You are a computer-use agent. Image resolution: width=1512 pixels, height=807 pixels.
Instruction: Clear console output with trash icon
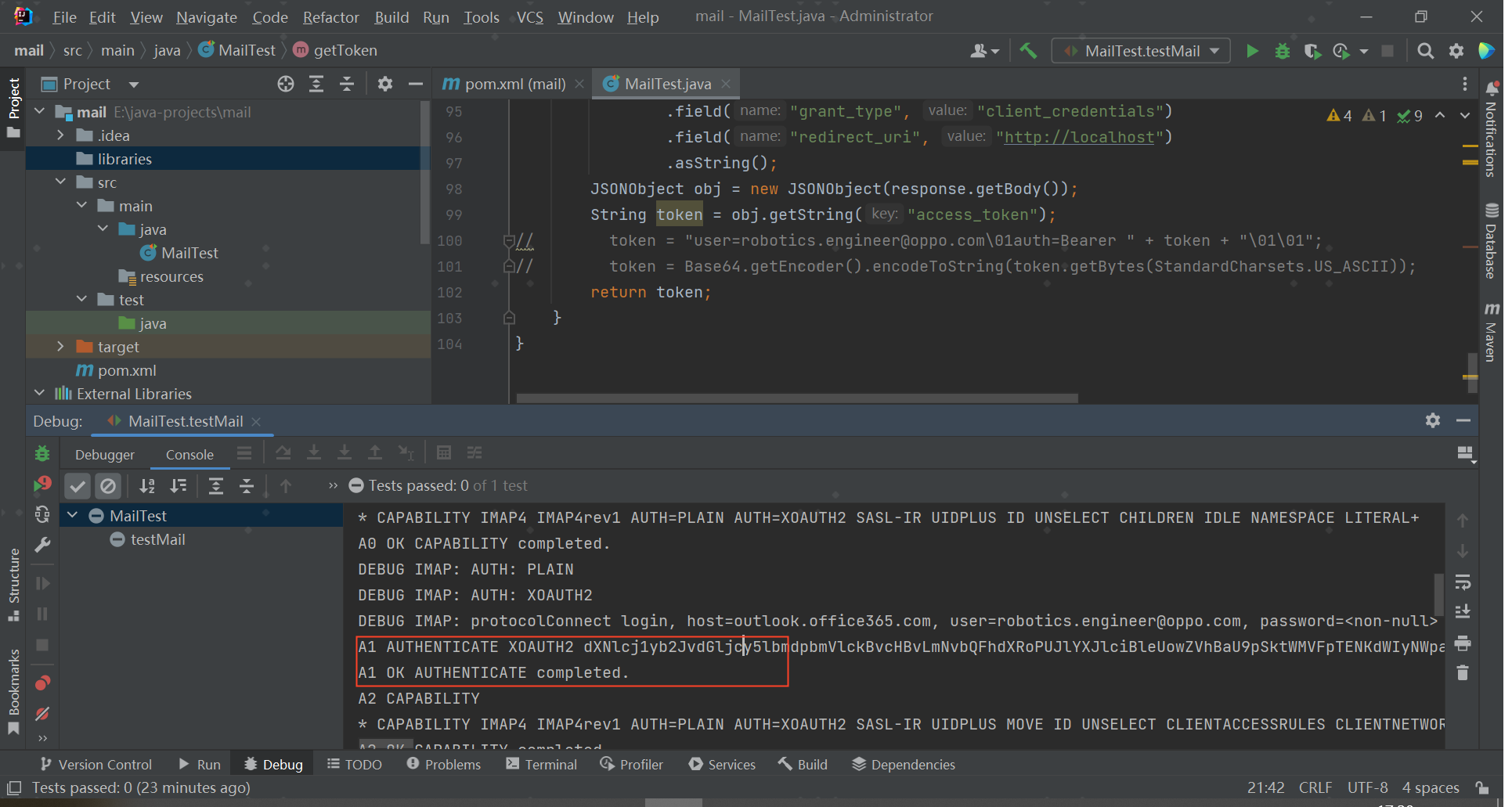coord(1463,673)
